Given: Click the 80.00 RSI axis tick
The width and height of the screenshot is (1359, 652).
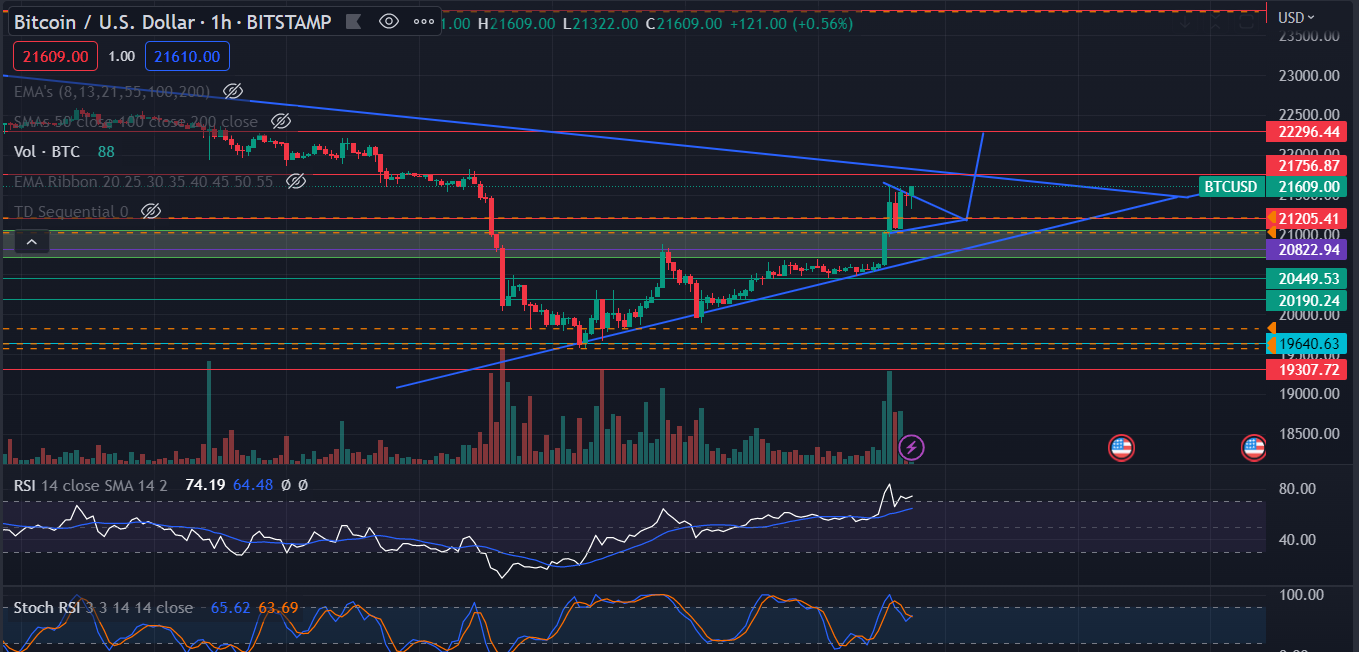Looking at the screenshot, I should [x=1297, y=489].
